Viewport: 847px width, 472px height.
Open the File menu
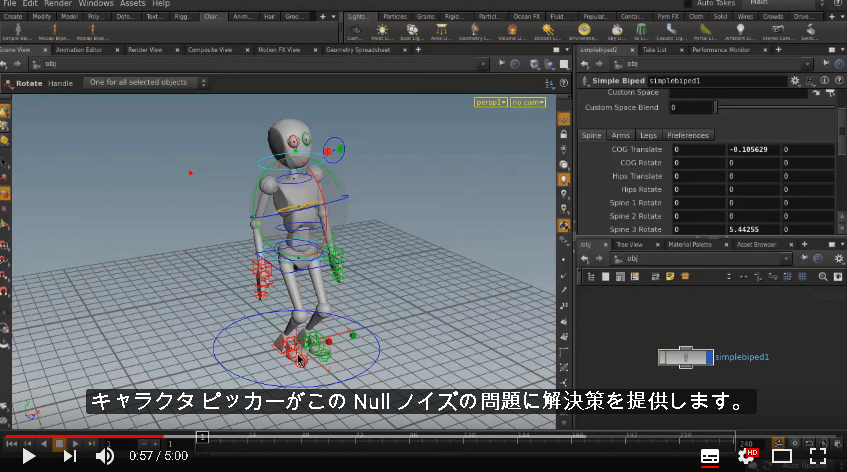coord(9,4)
